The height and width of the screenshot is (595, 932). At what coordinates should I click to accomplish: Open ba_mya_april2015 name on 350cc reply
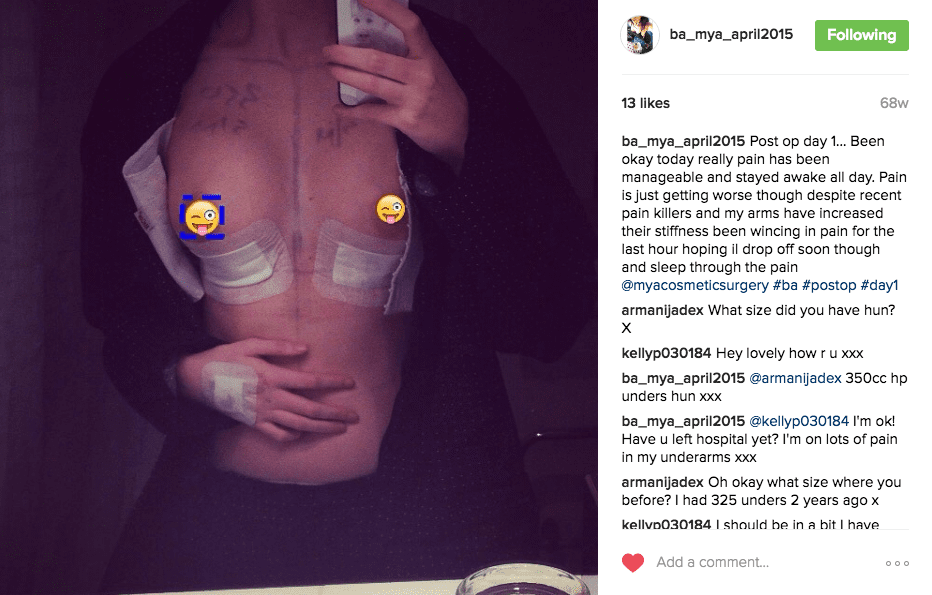[683, 378]
